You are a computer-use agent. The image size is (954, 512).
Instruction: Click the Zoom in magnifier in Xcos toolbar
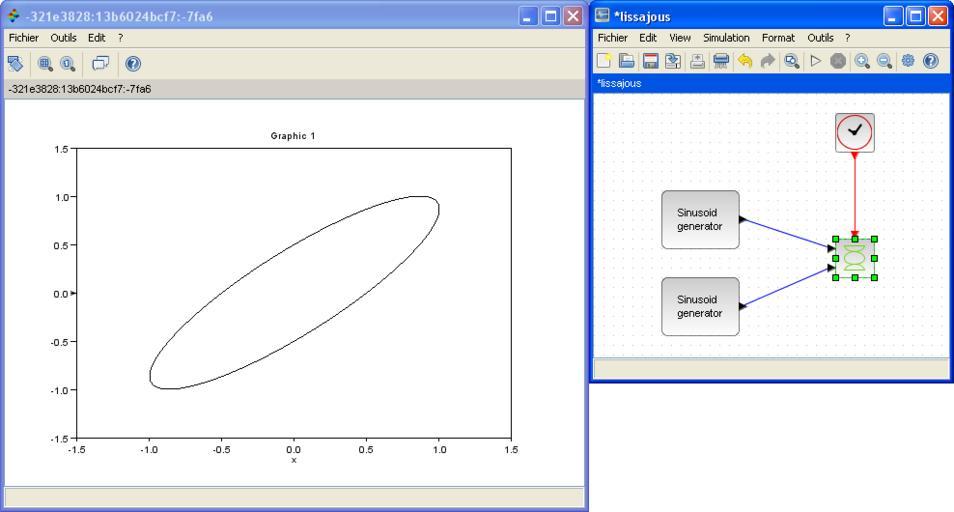click(861, 62)
